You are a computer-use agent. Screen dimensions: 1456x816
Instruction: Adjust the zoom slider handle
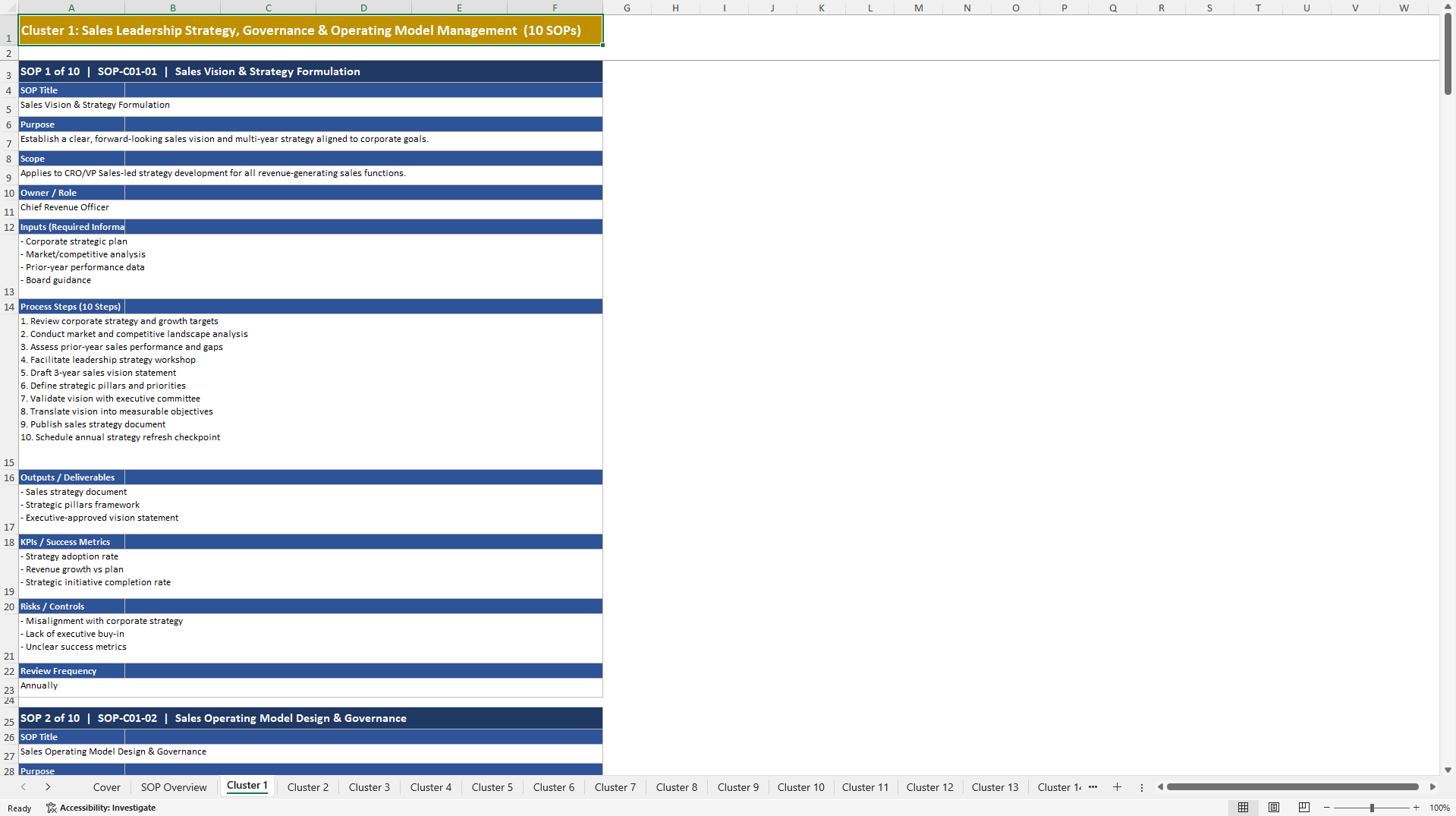1372,808
